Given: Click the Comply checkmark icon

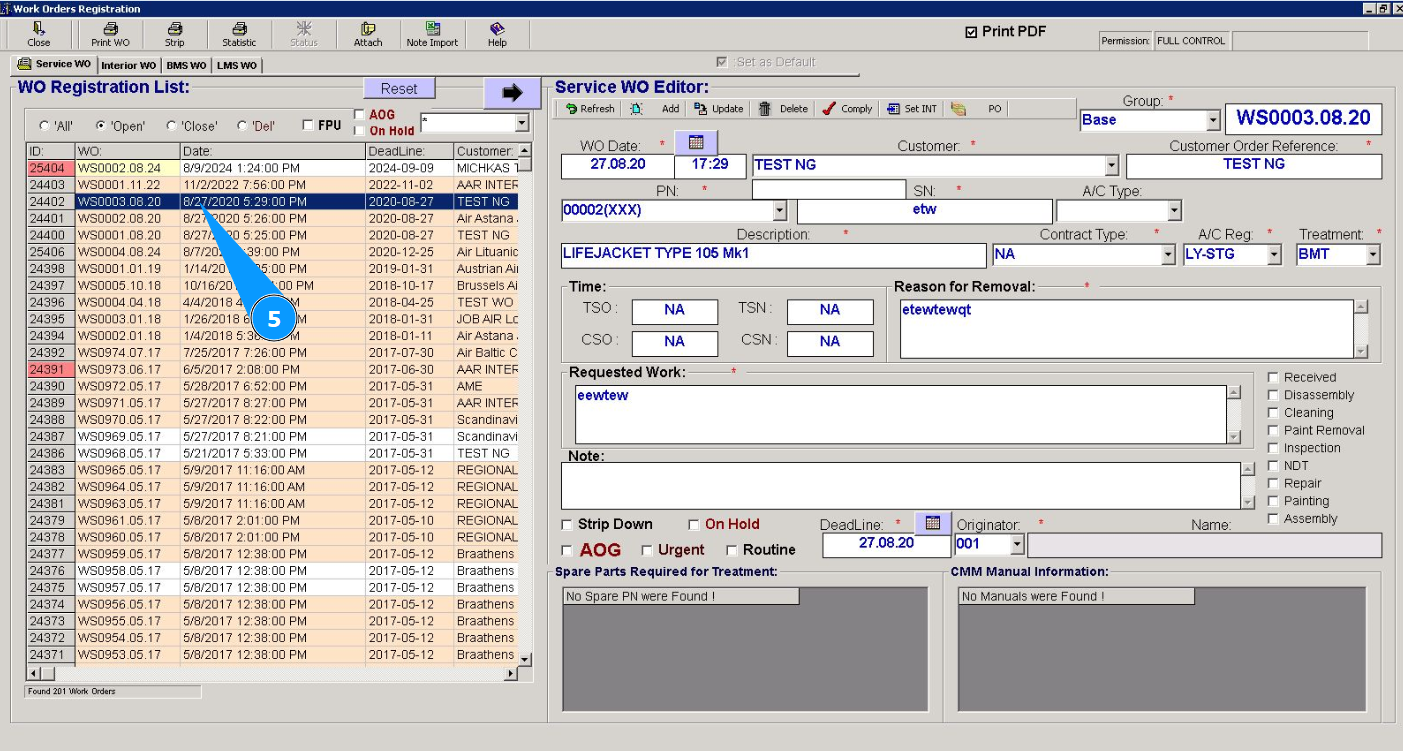Looking at the screenshot, I should tap(829, 109).
